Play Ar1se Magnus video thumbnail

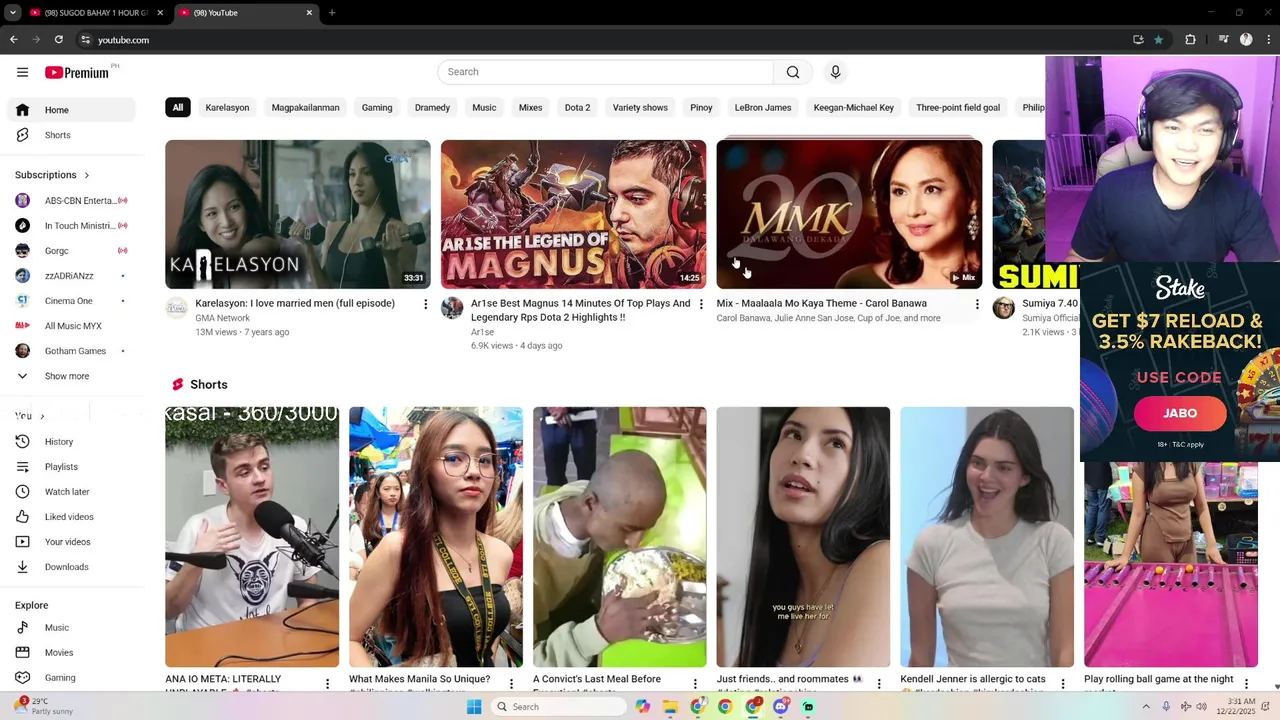pyautogui.click(x=573, y=214)
